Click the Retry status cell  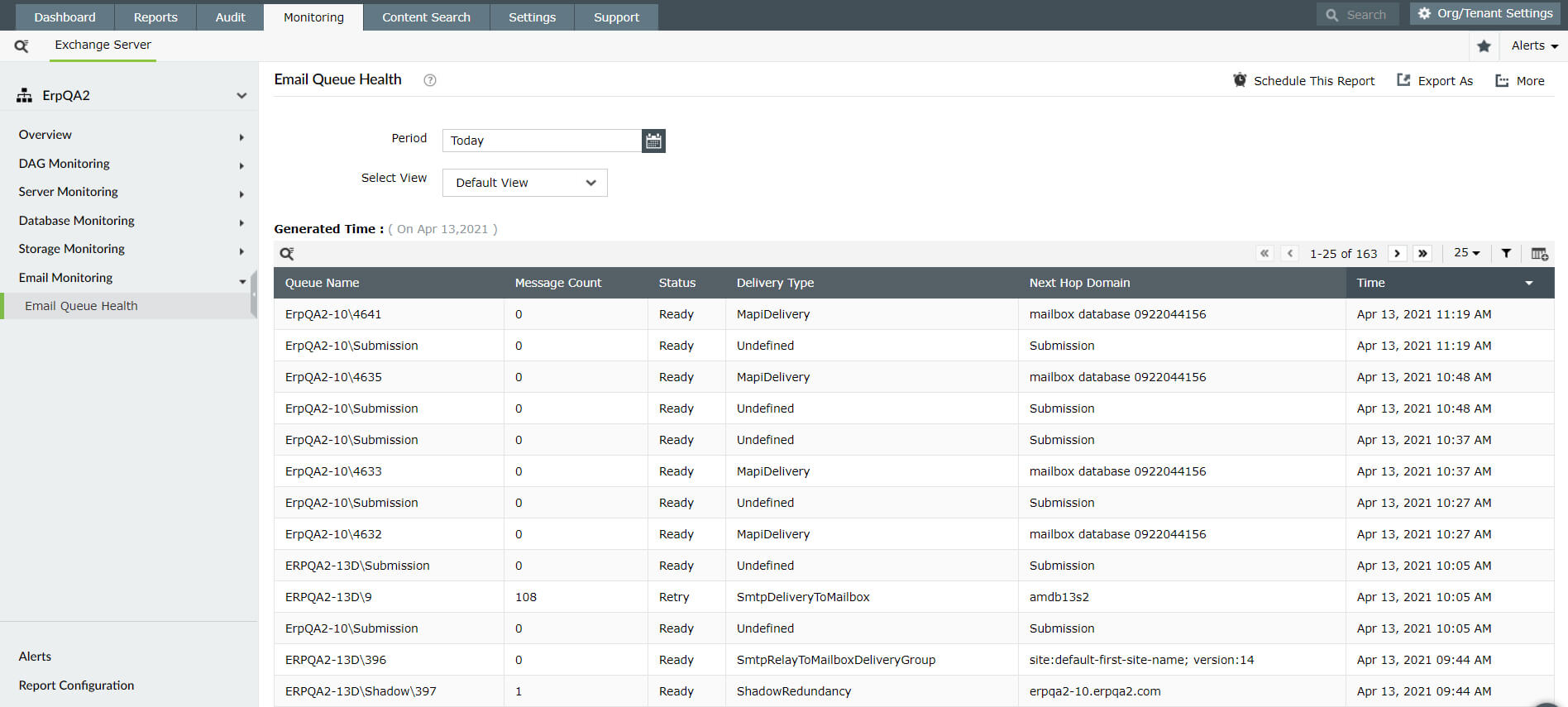pyautogui.click(x=674, y=597)
